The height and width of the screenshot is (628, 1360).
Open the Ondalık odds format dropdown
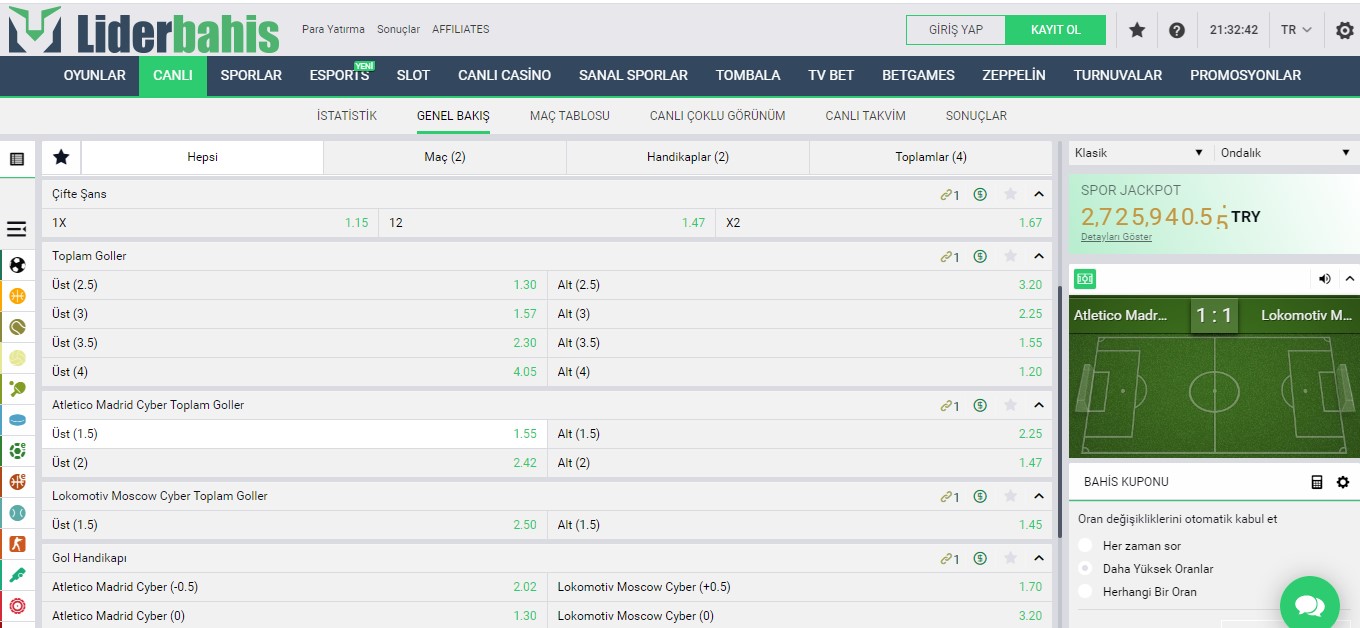pyautogui.click(x=1285, y=153)
